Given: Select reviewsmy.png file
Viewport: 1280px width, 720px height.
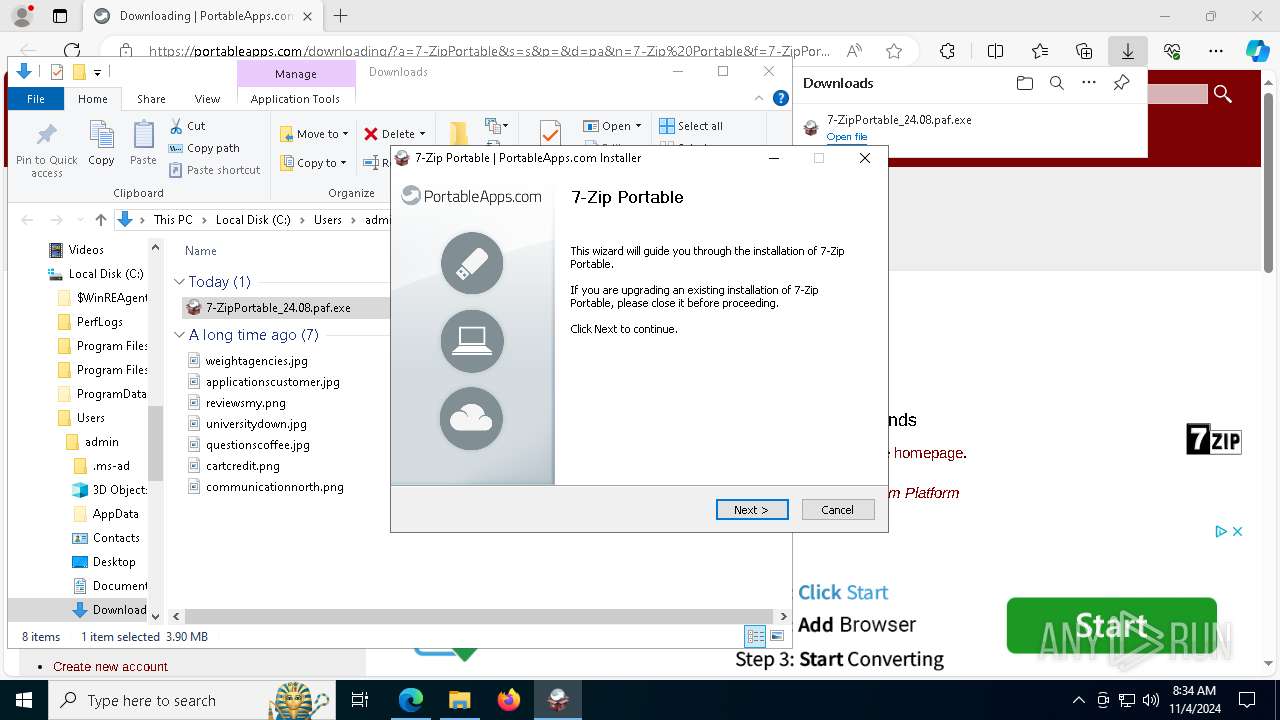Looking at the screenshot, I should [x=245, y=403].
